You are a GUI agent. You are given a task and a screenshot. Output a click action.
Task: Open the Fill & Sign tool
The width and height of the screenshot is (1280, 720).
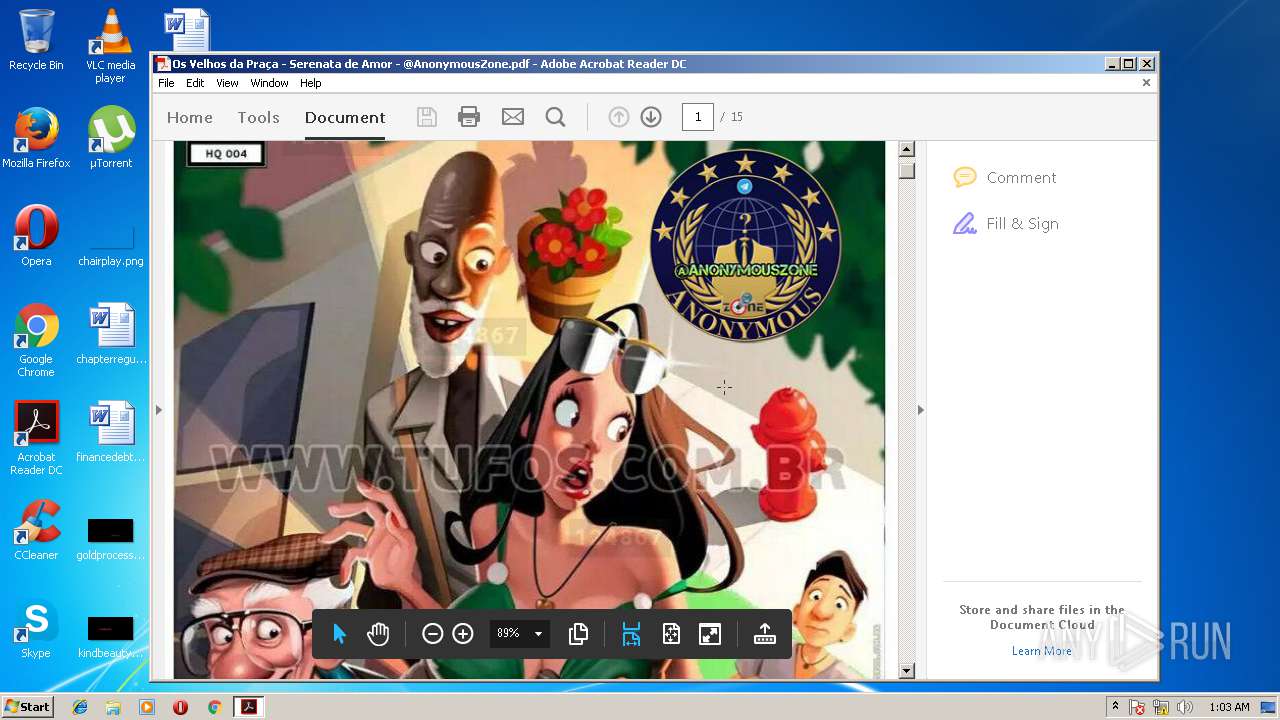[x=1006, y=223]
